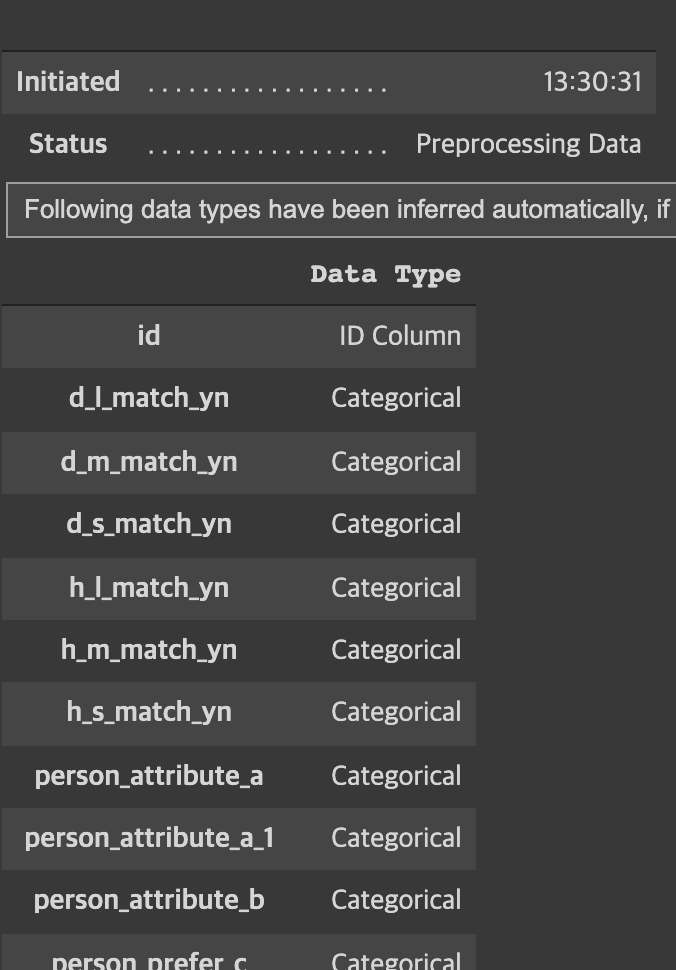Screen dimensions: 676x970
Task: Select the h_s_match_yn row
Action: pyautogui.click(x=239, y=713)
